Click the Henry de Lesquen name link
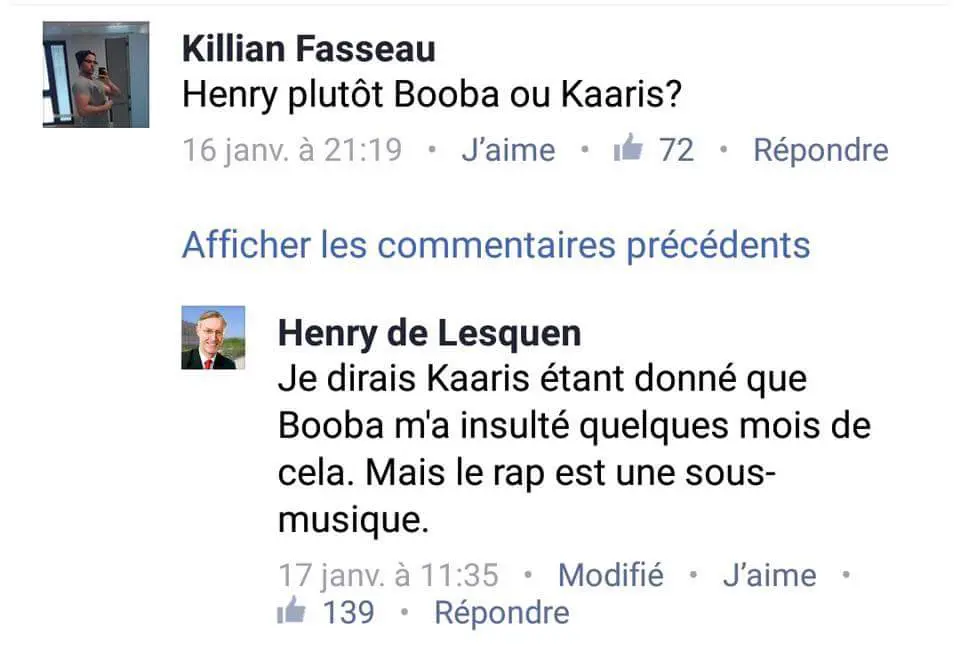 pos(429,333)
